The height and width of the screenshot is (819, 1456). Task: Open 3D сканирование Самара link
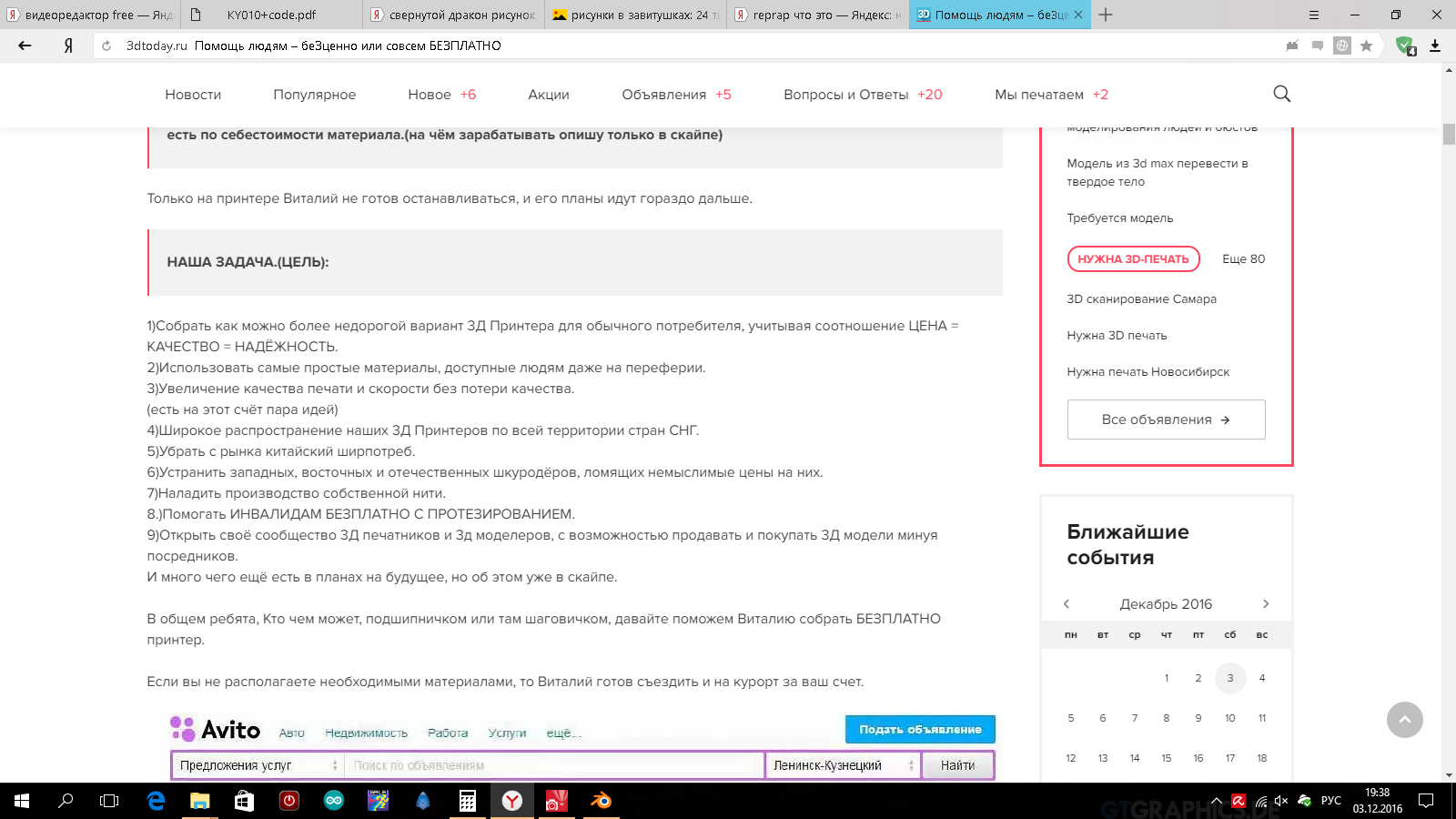tap(1141, 299)
